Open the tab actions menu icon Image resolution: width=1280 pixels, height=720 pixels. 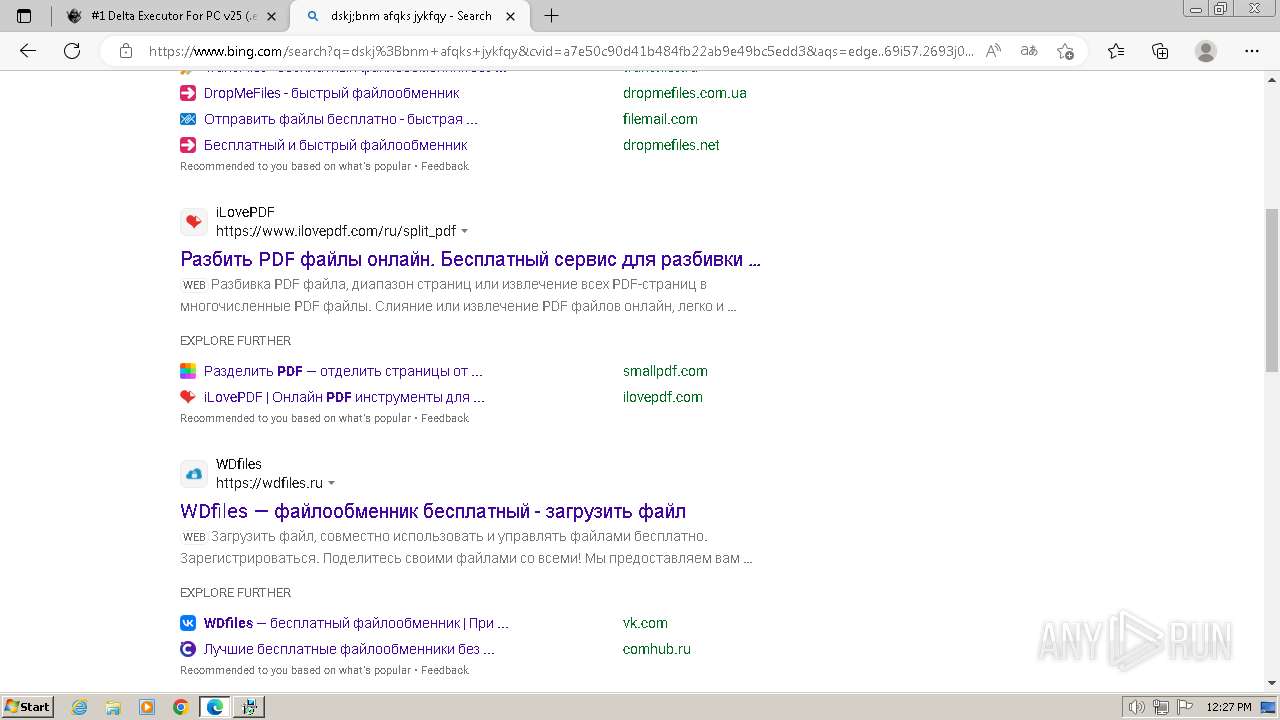click(24, 16)
